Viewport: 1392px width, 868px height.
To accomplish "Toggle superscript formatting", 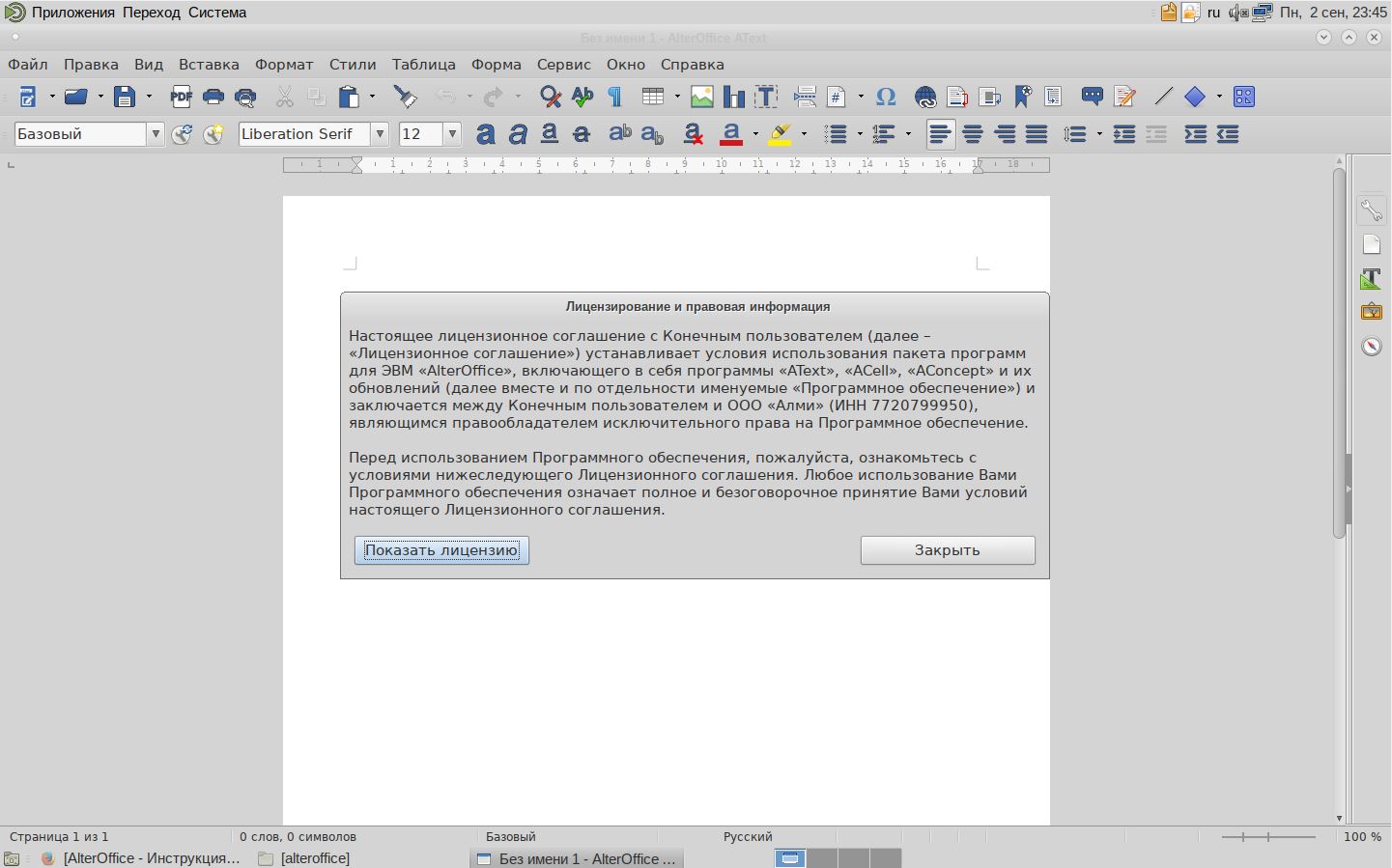I will pyautogui.click(x=620, y=134).
